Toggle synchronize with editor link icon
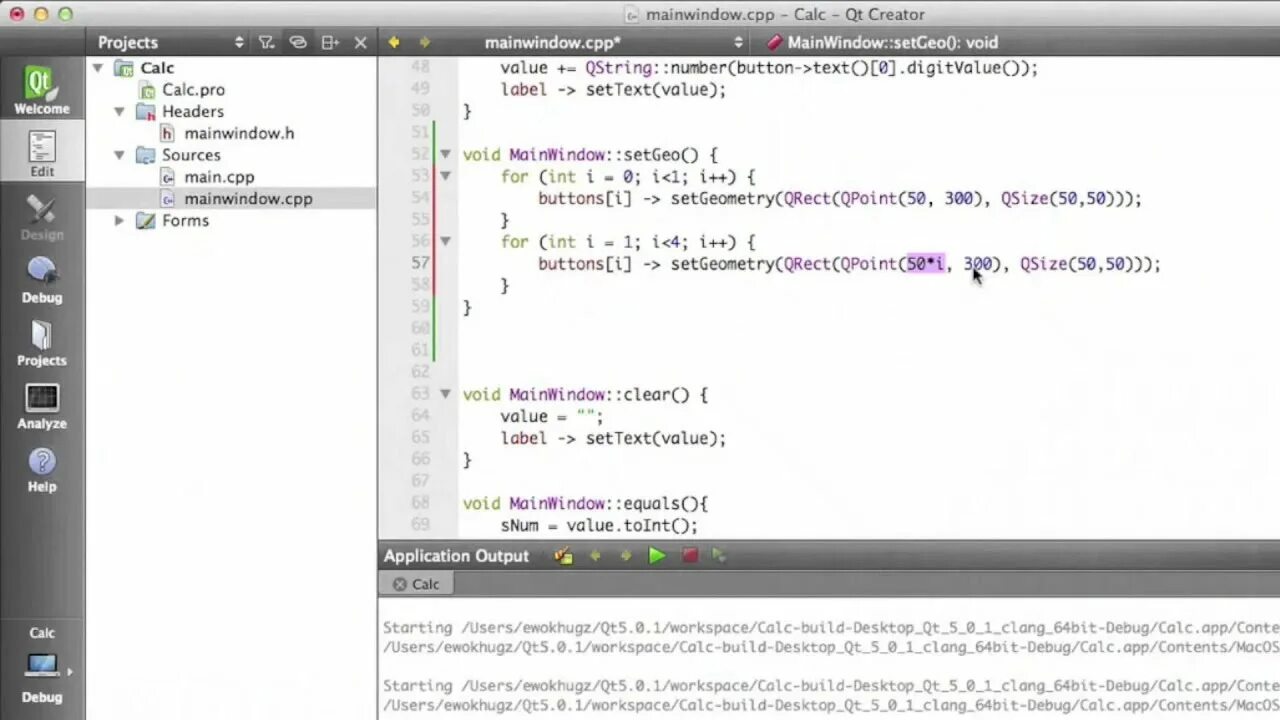 coord(298,42)
